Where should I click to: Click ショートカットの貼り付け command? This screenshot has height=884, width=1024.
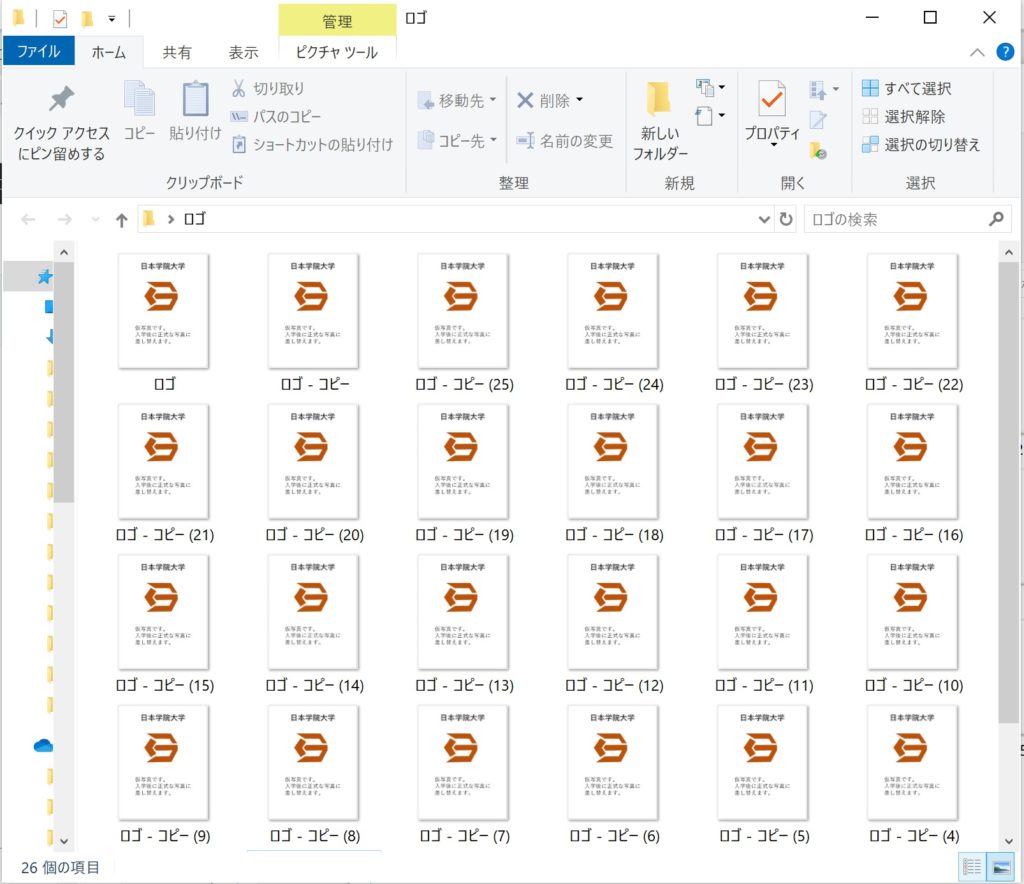[313, 144]
